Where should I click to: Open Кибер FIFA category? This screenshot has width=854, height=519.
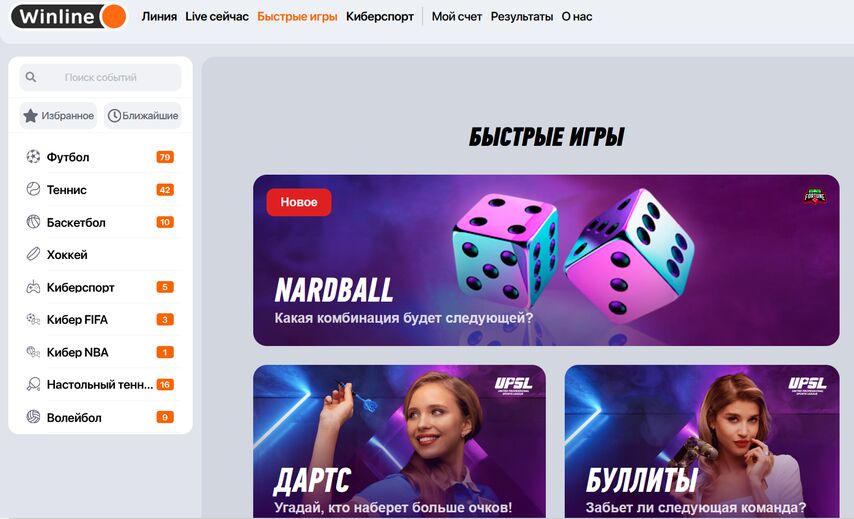(100, 320)
